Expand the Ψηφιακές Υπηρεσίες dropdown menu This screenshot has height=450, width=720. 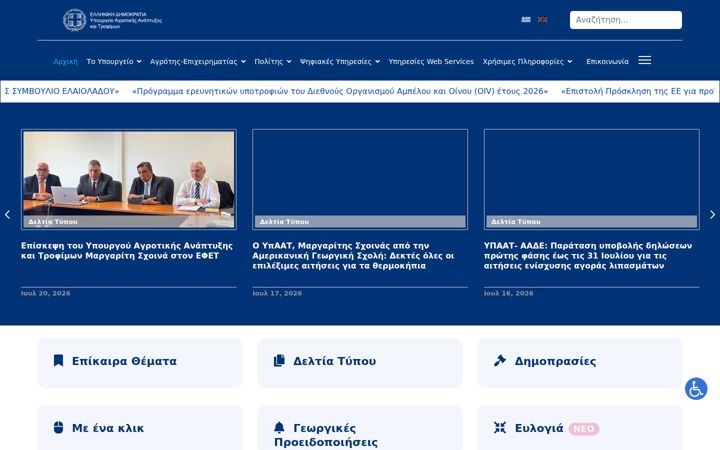click(x=340, y=62)
